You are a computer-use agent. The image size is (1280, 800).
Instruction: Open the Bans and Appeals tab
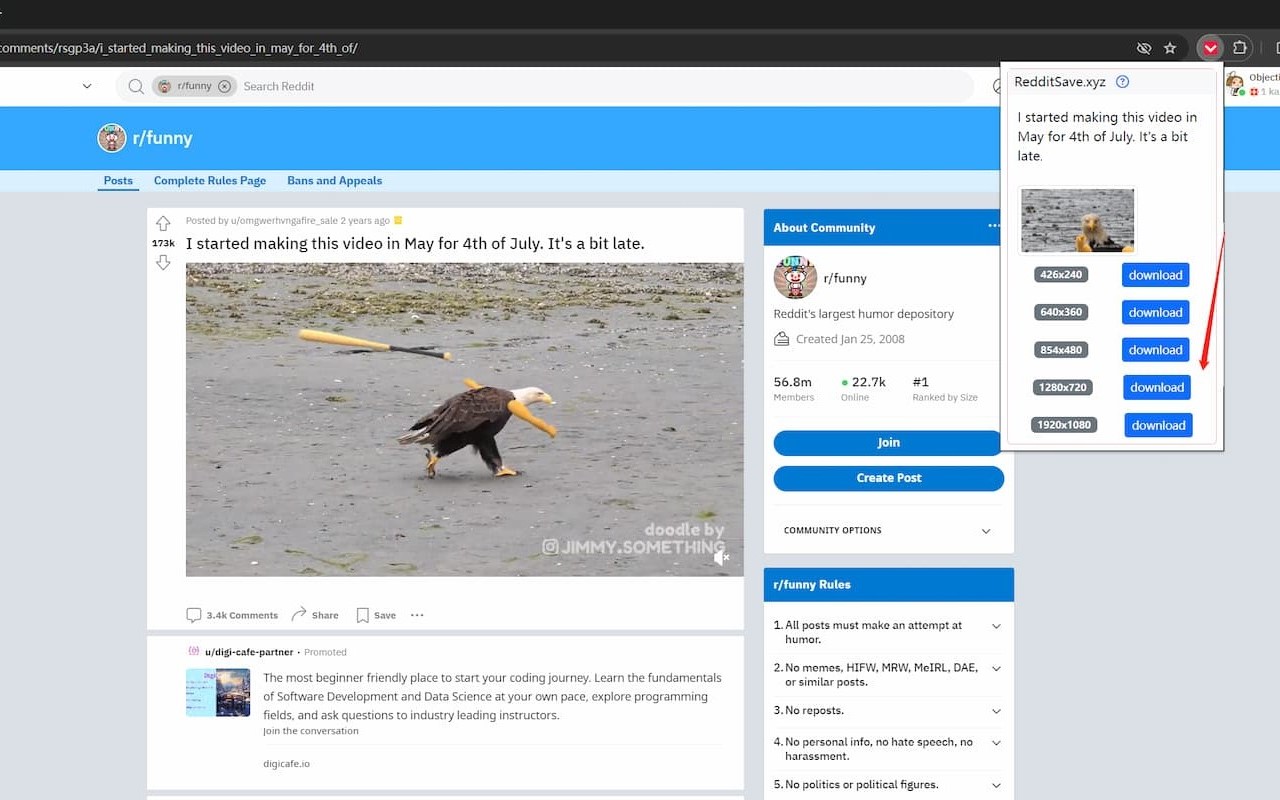point(334,181)
